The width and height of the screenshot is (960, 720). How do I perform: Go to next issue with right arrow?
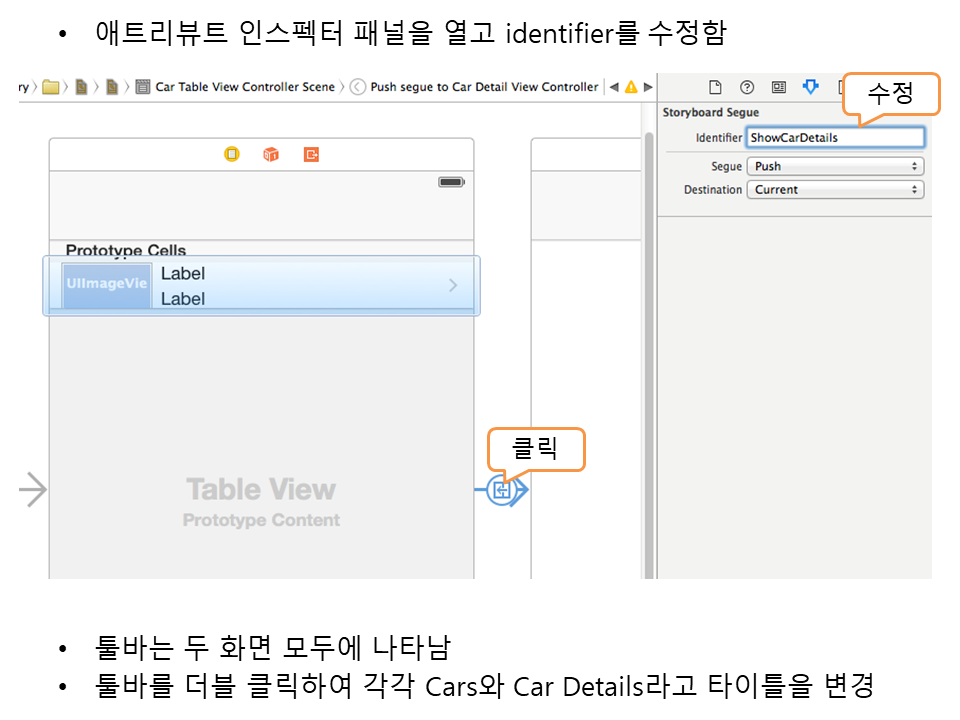click(x=647, y=87)
